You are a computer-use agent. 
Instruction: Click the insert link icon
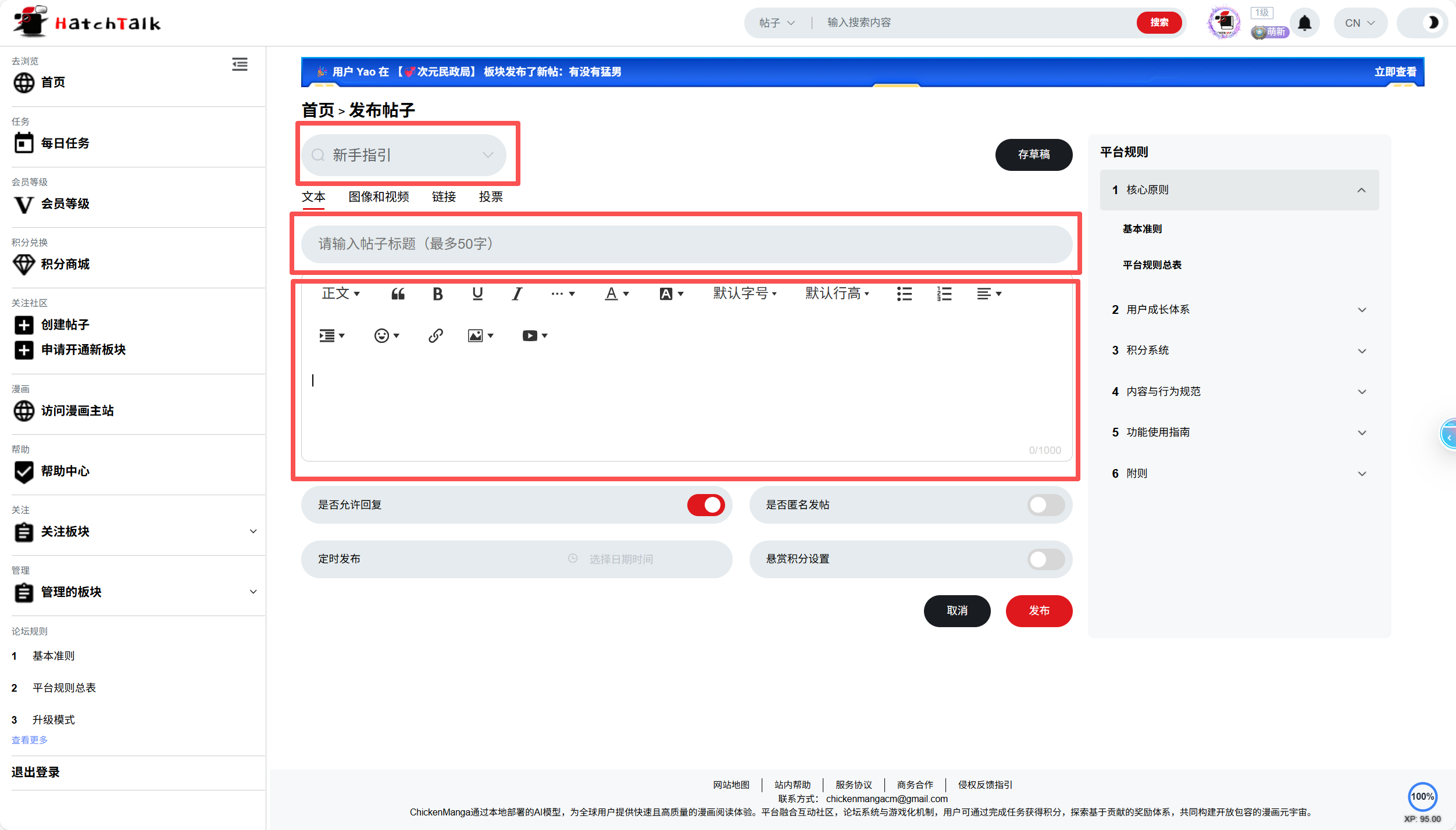(x=436, y=336)
